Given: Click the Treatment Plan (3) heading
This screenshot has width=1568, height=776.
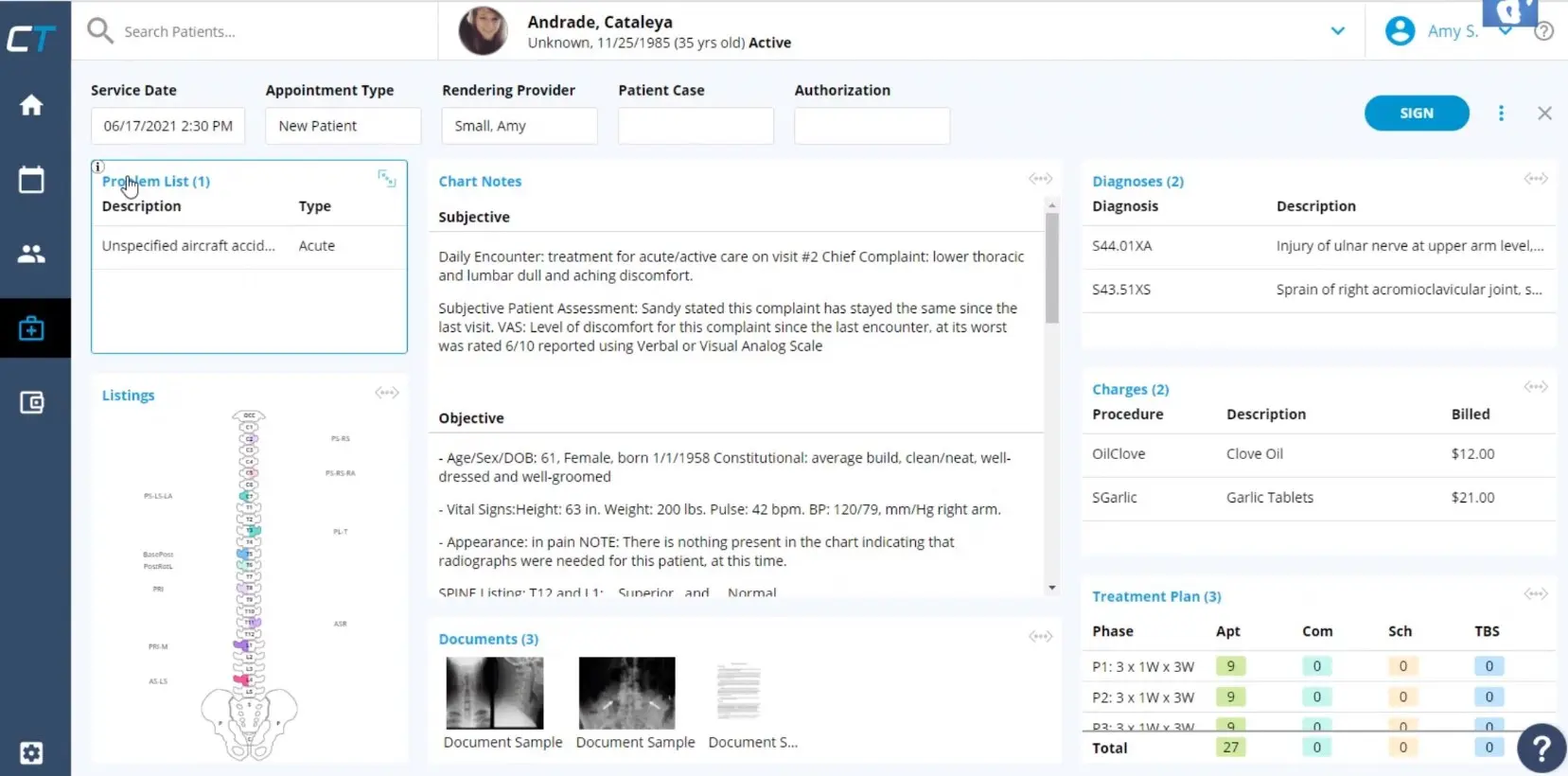Looking at the screenshot, I should pos(1155,596).
